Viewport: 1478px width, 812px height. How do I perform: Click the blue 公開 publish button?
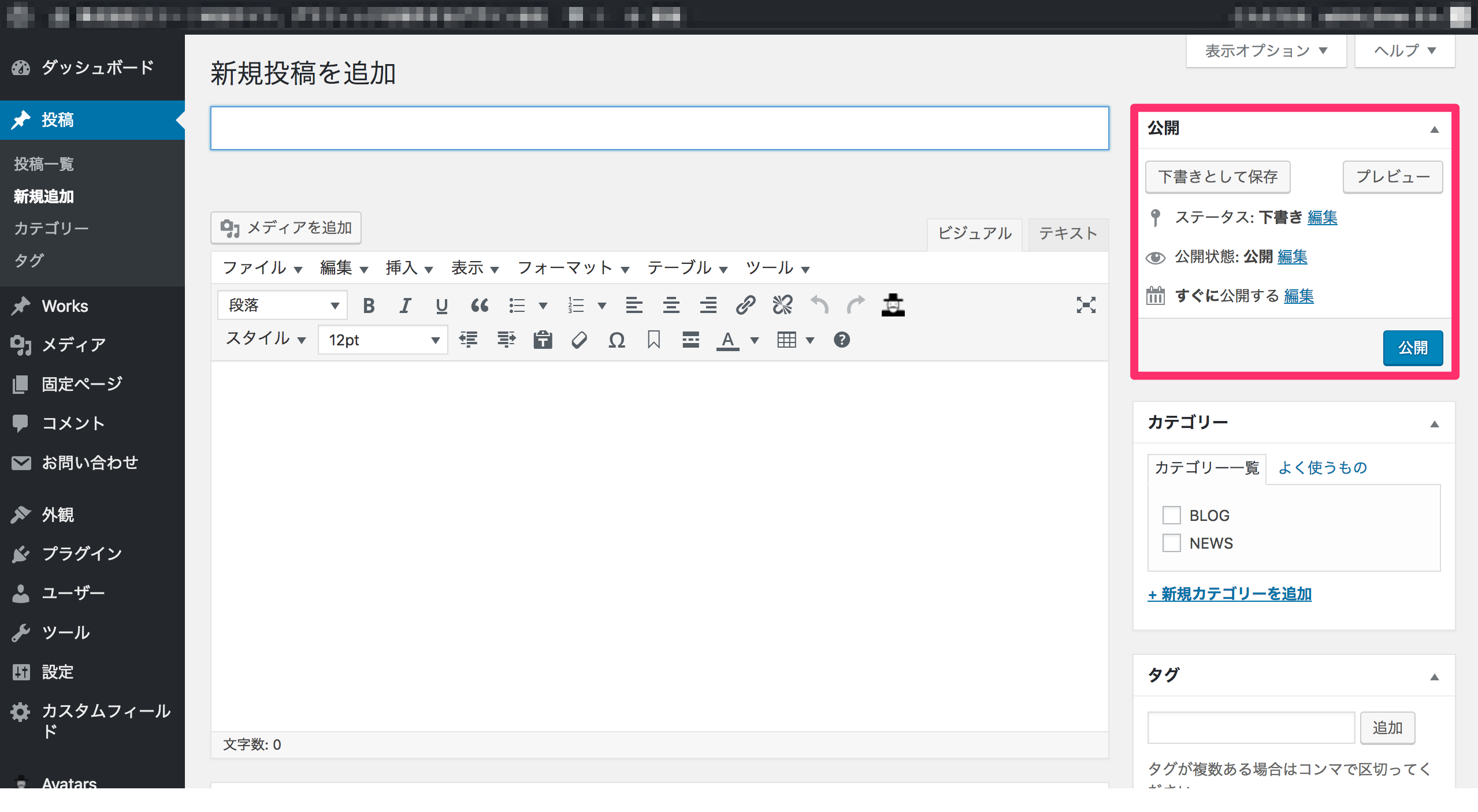click(1412, 348)
